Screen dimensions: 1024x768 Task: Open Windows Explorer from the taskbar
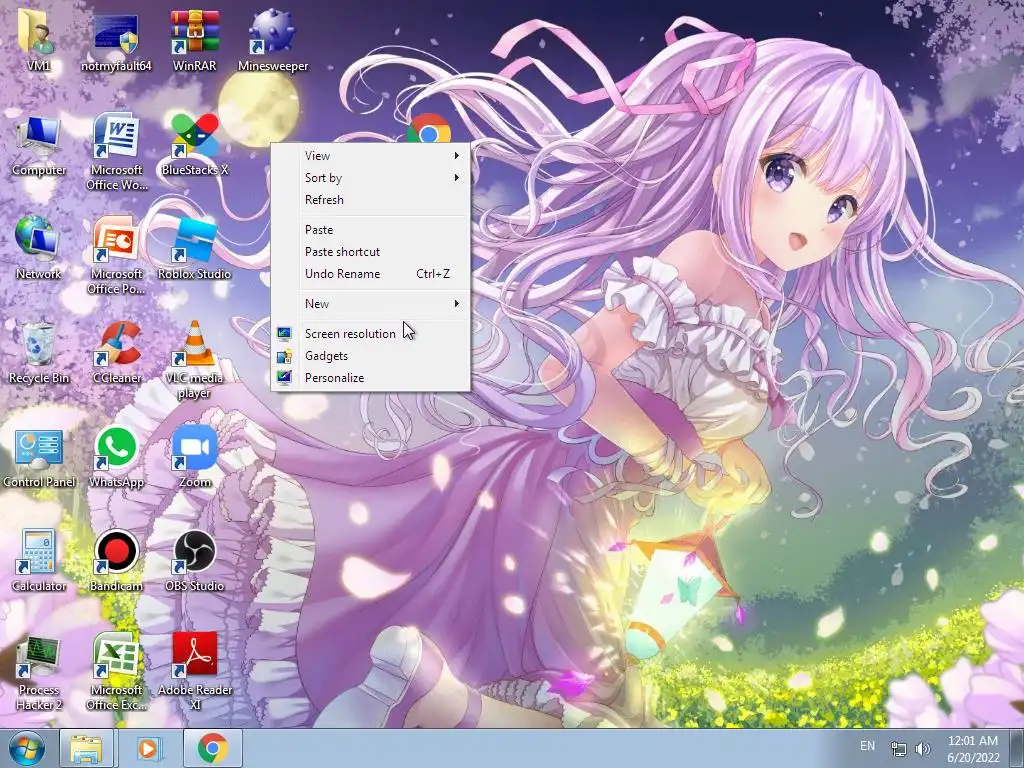[87, 748]
